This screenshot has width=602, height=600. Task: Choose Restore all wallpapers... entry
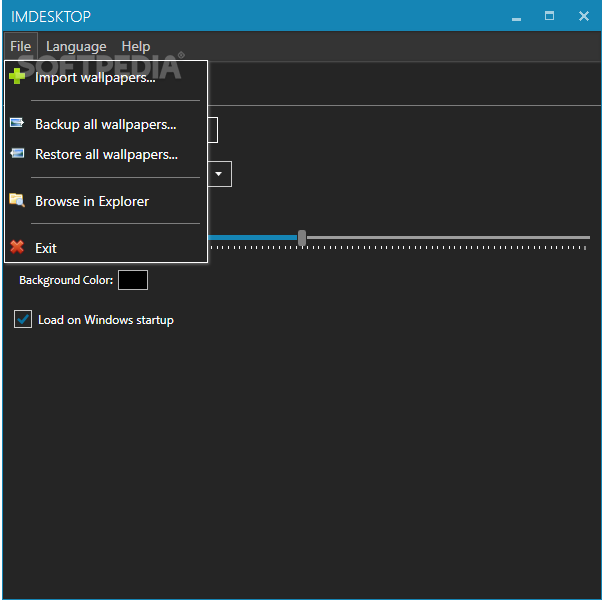tap(106, 154)
